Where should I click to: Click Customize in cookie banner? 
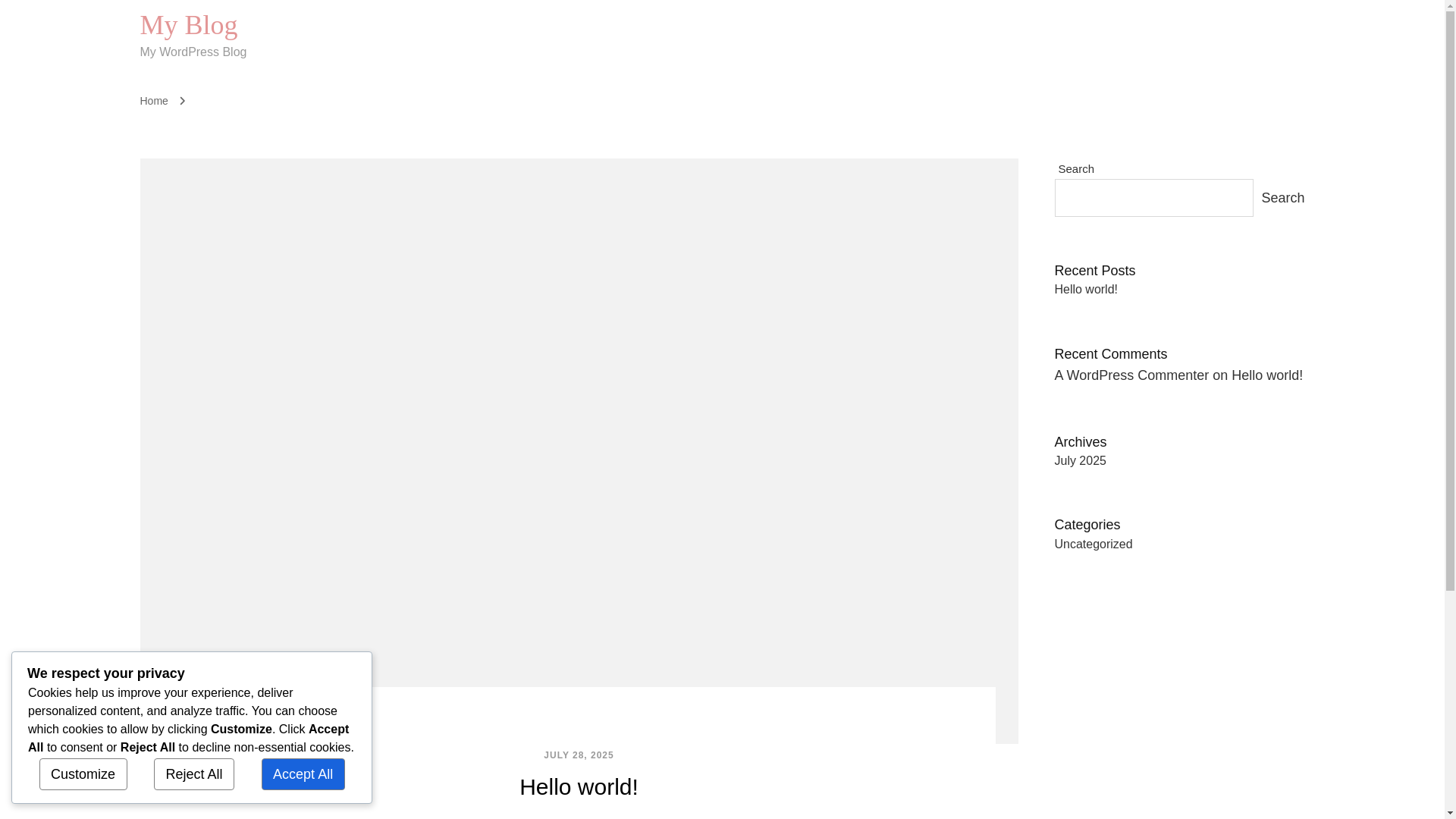click(x=83, y=774)
